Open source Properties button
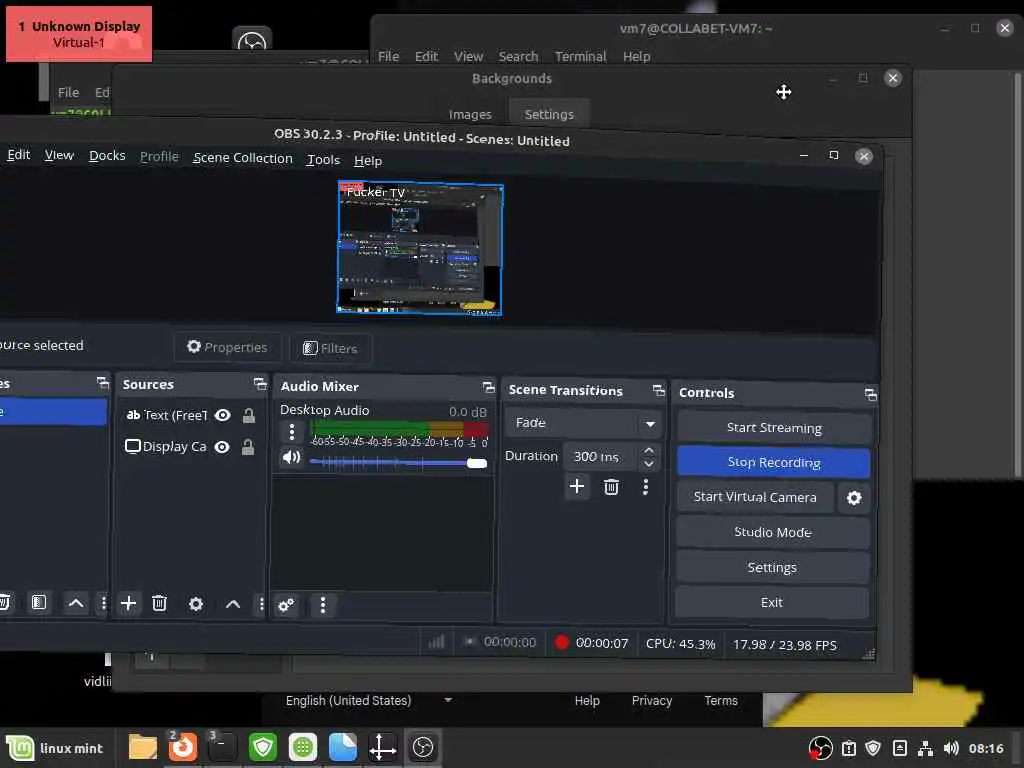Screen dimensions: 1024x768 [227, 347]
